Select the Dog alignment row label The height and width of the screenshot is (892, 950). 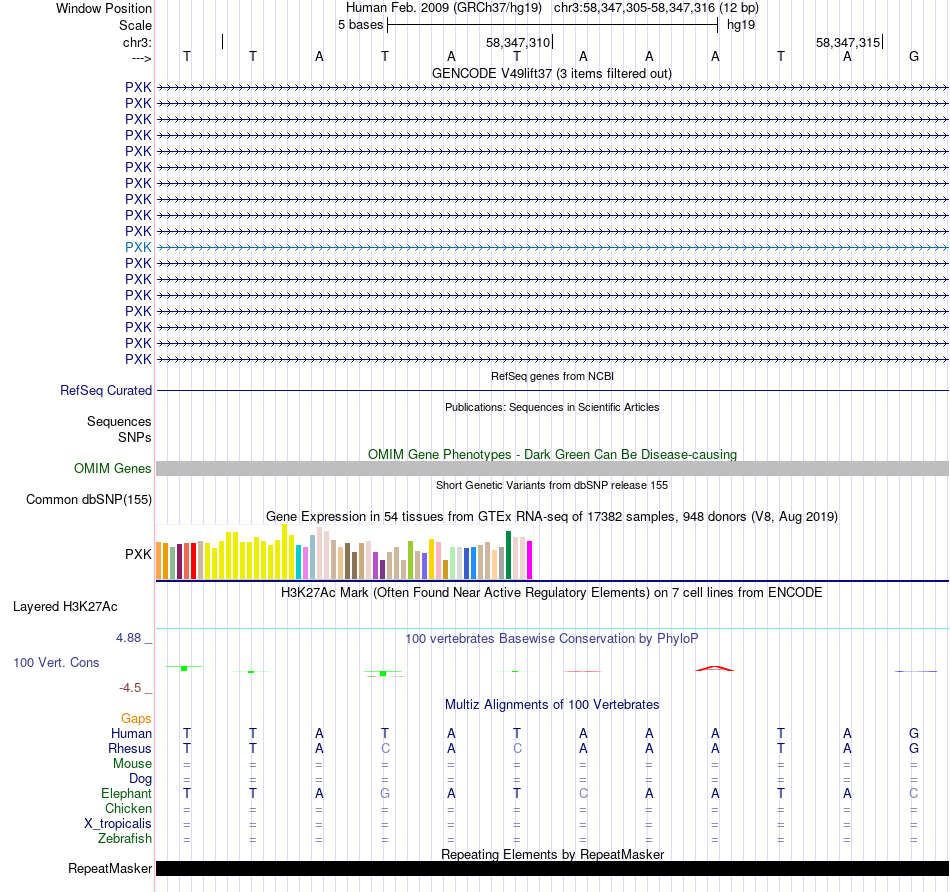click(140, 779)
